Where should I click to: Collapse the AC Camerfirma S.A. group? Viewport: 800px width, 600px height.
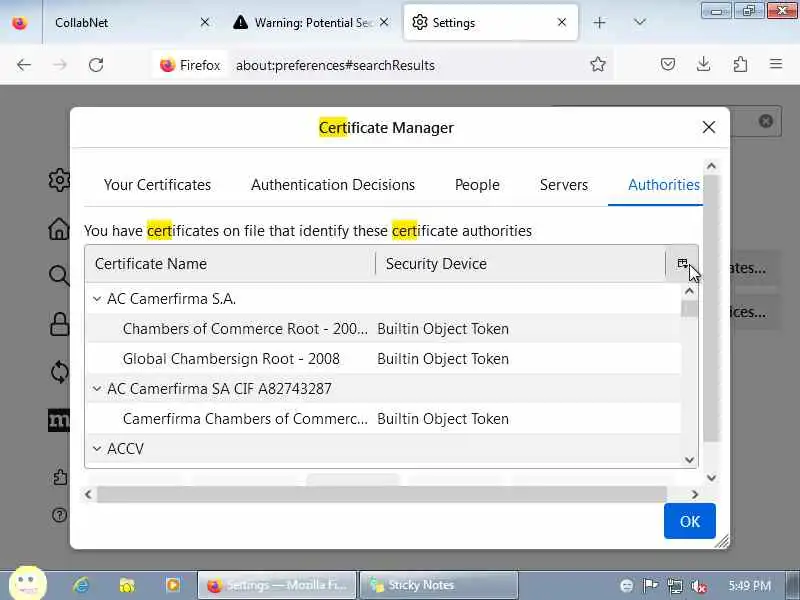coord(97,299)
